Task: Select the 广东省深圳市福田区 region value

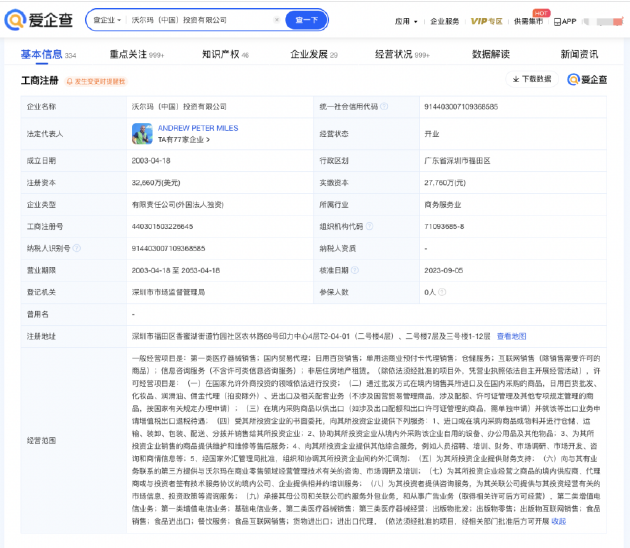Action: coord(457,161)
